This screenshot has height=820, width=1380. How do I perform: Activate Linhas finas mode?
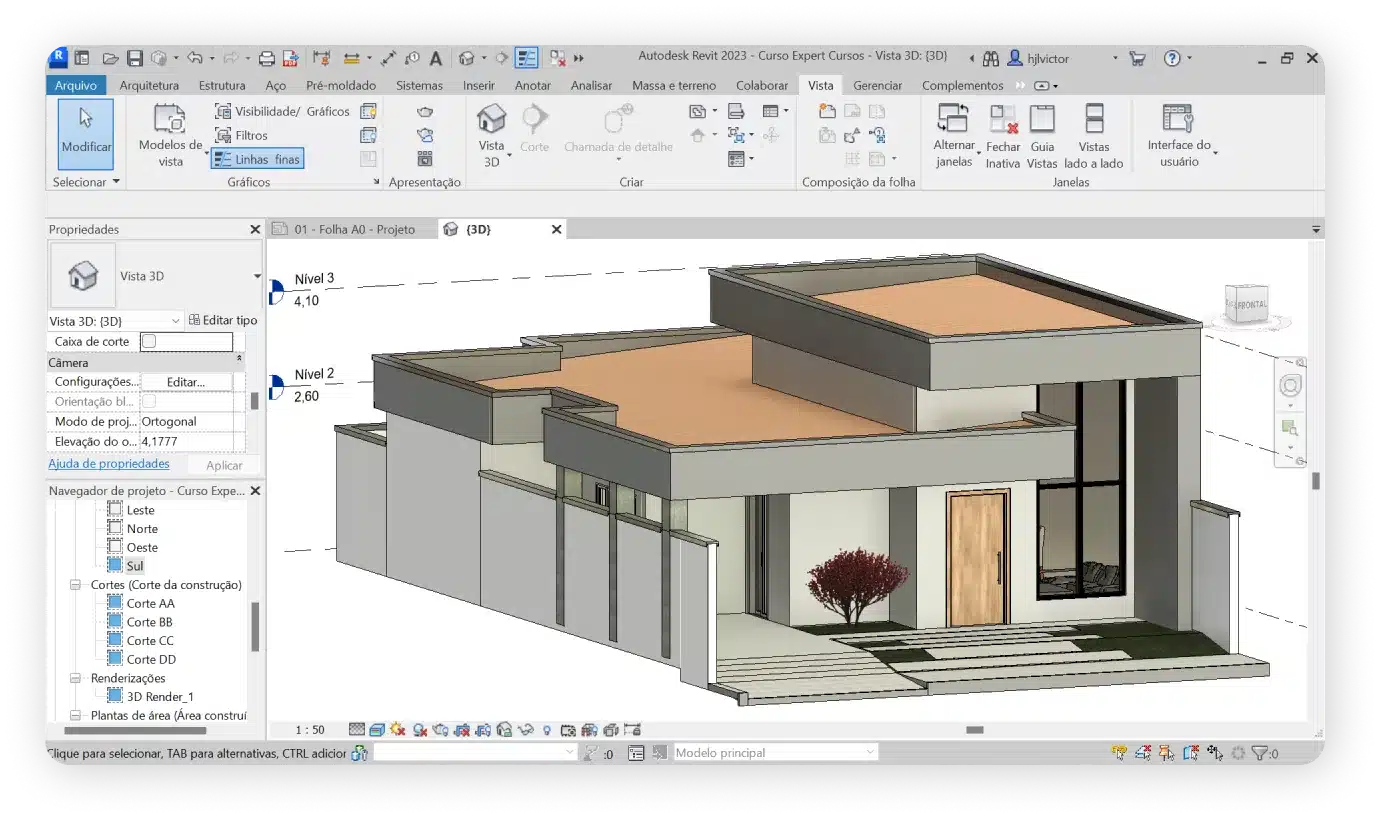click(x=257, y=158)
